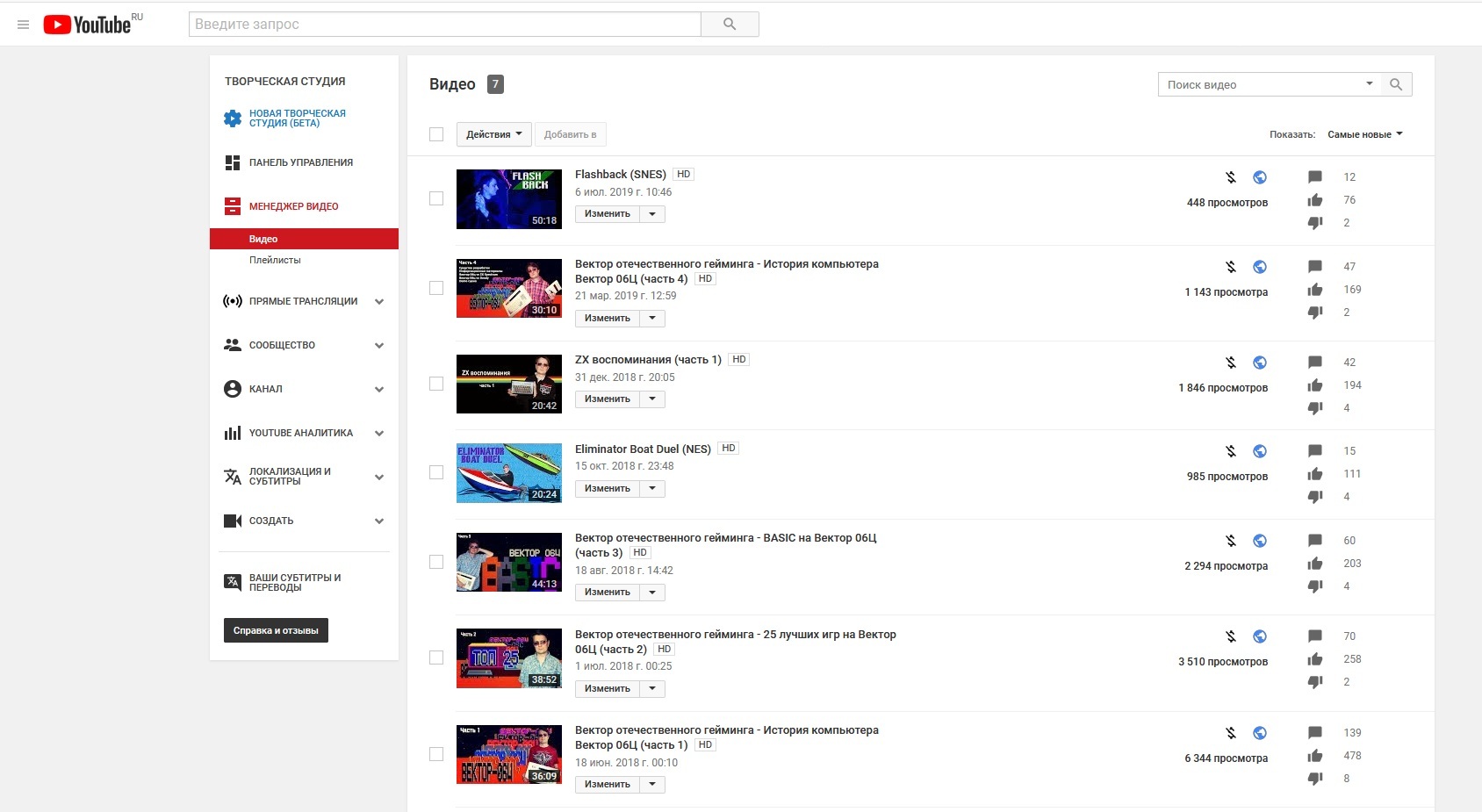
Task: Click public globe icon for Eliminator Boat Duel
Action: 1260,451
